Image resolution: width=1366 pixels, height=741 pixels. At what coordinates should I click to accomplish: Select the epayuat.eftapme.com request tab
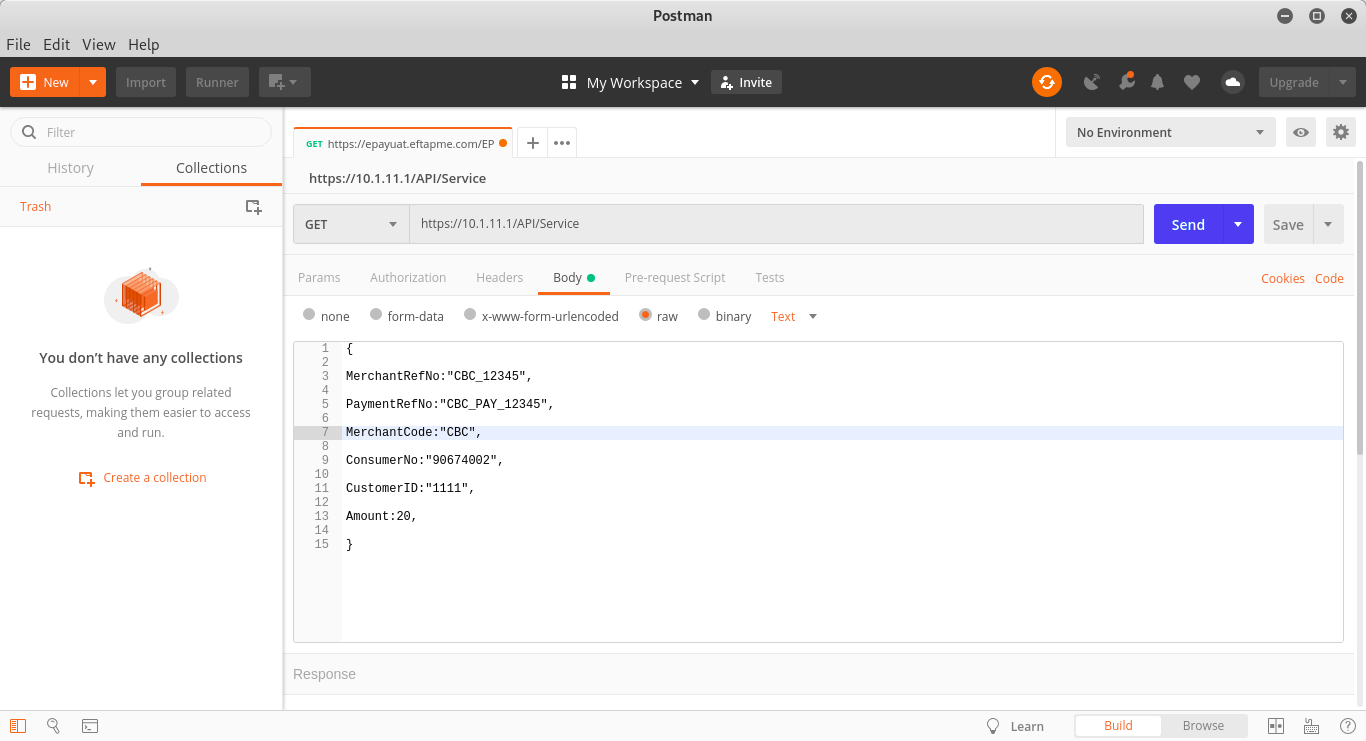tap(403, 143)
